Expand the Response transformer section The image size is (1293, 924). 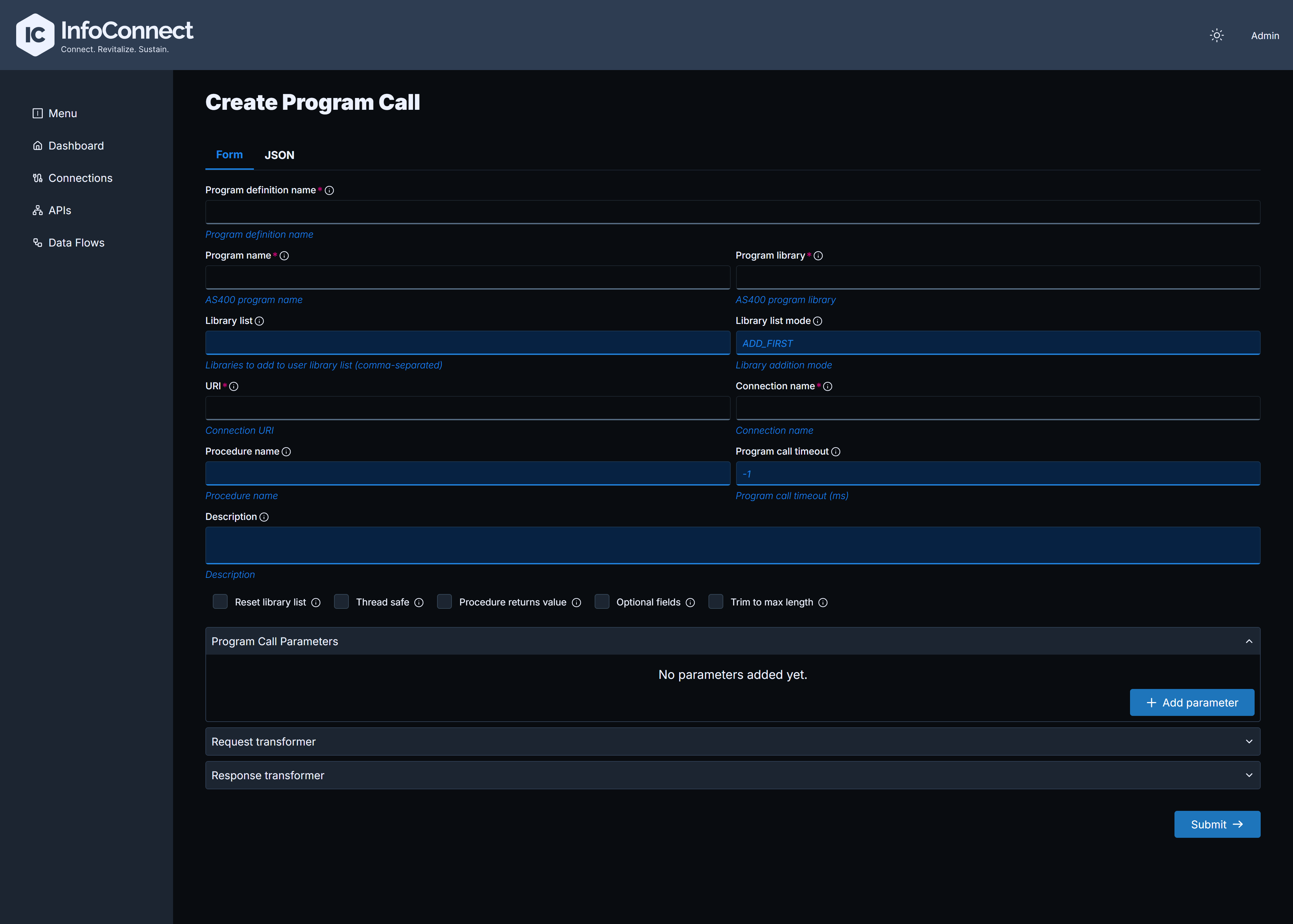pos(733,775)
